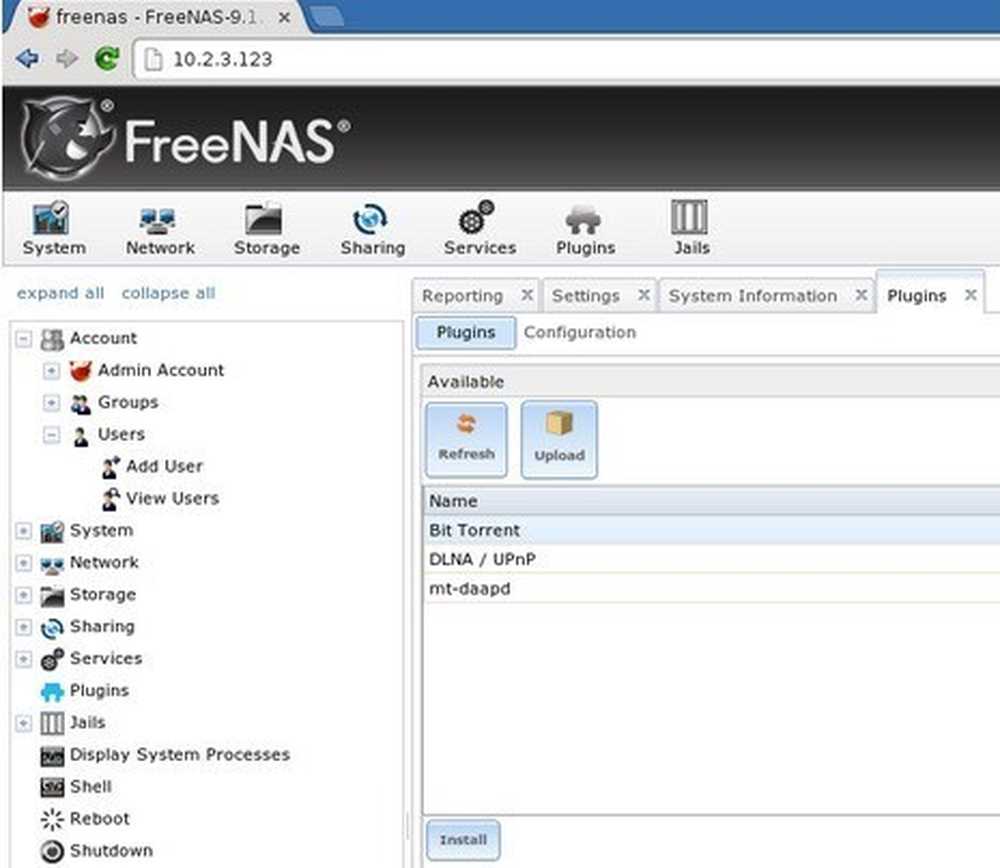The height and width of the screenshot is (868, 1000).
Task: Open the Plugins toolbar icon
Action: click(x=585, y=228)
